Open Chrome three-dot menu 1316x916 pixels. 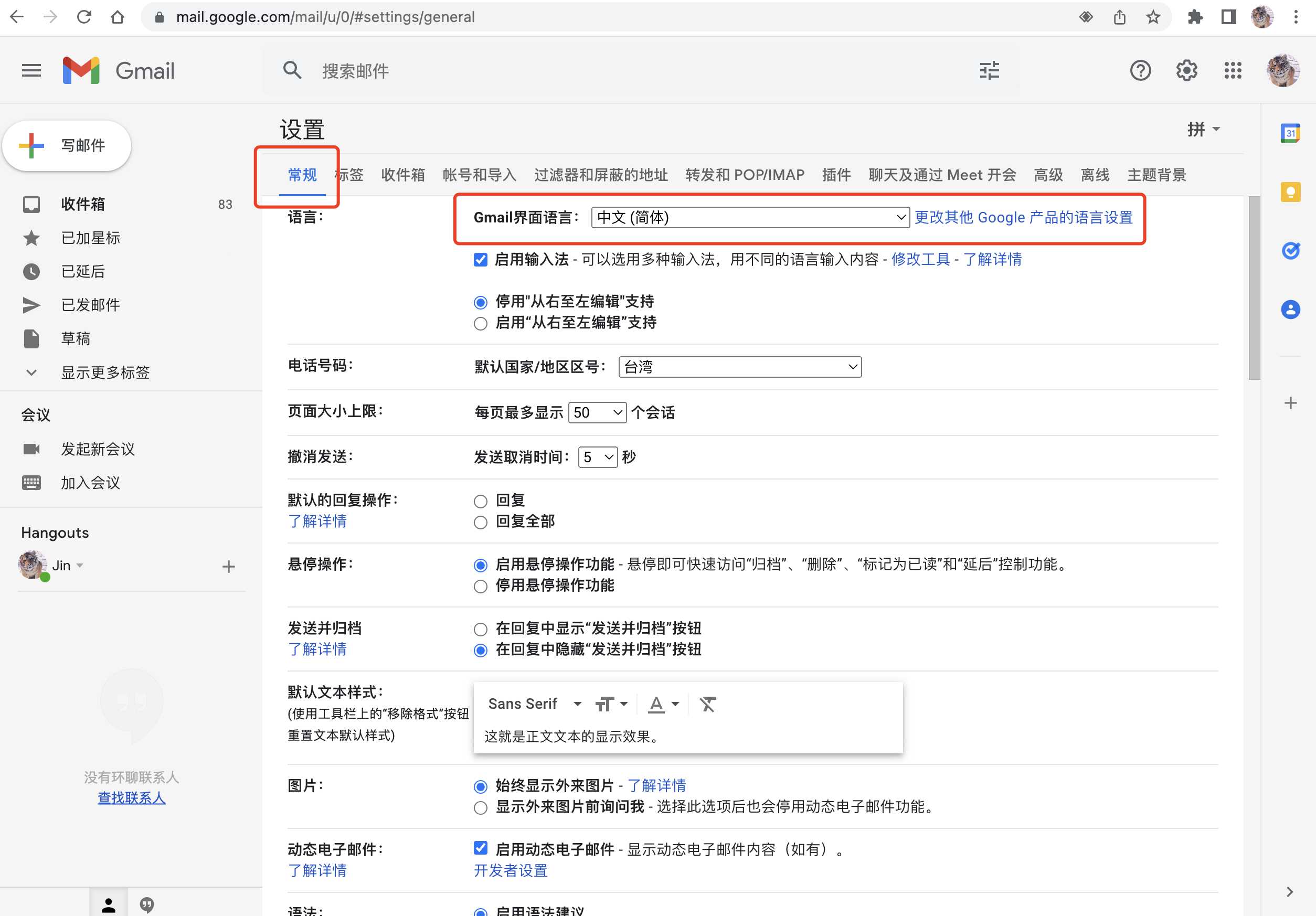point(1296,17)
